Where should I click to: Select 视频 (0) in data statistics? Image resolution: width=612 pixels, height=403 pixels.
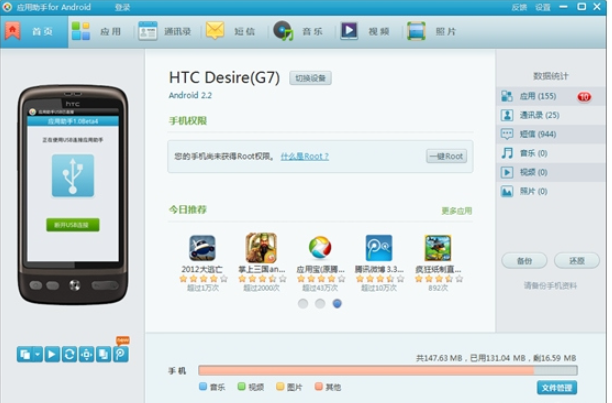pyautogui.click(x=551, y=172)
